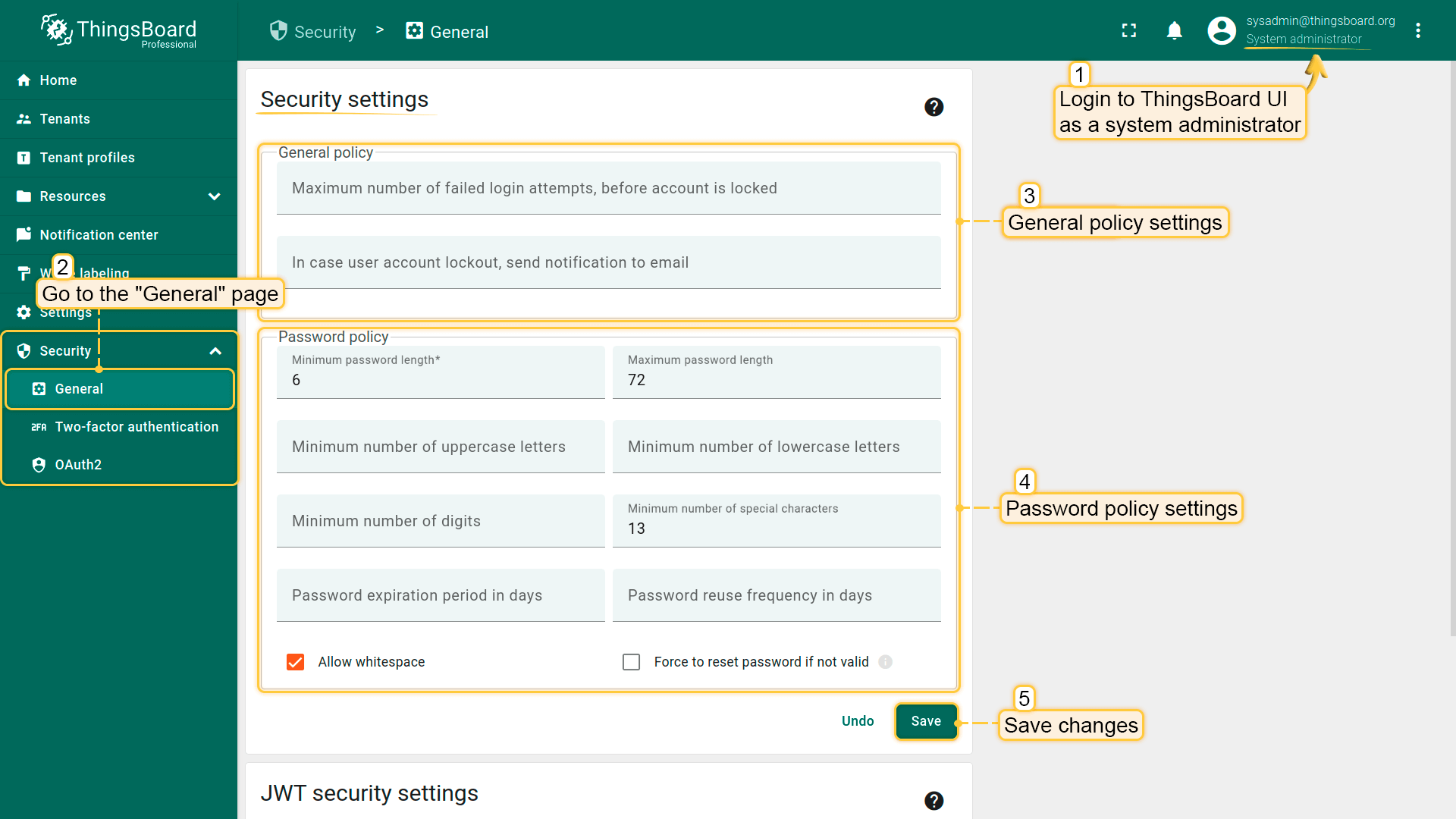The image size is (1456, 819).
Task: Click info icon beside Force reset password
Action: [885, 661]
